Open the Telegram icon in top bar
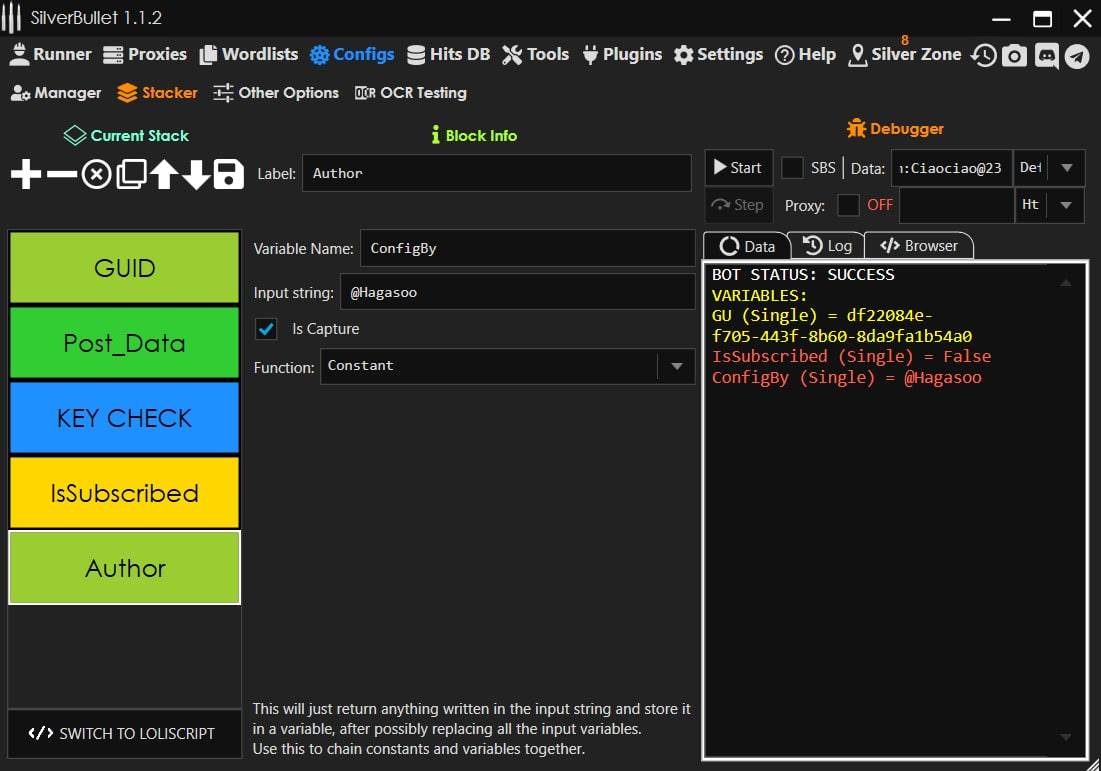 pyautogui.click(x=1076, y=56)
